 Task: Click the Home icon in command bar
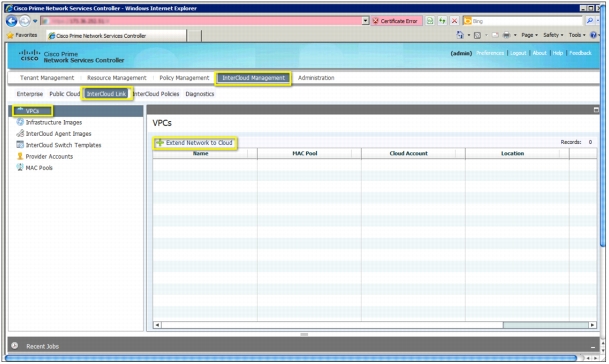pos(460,35)
